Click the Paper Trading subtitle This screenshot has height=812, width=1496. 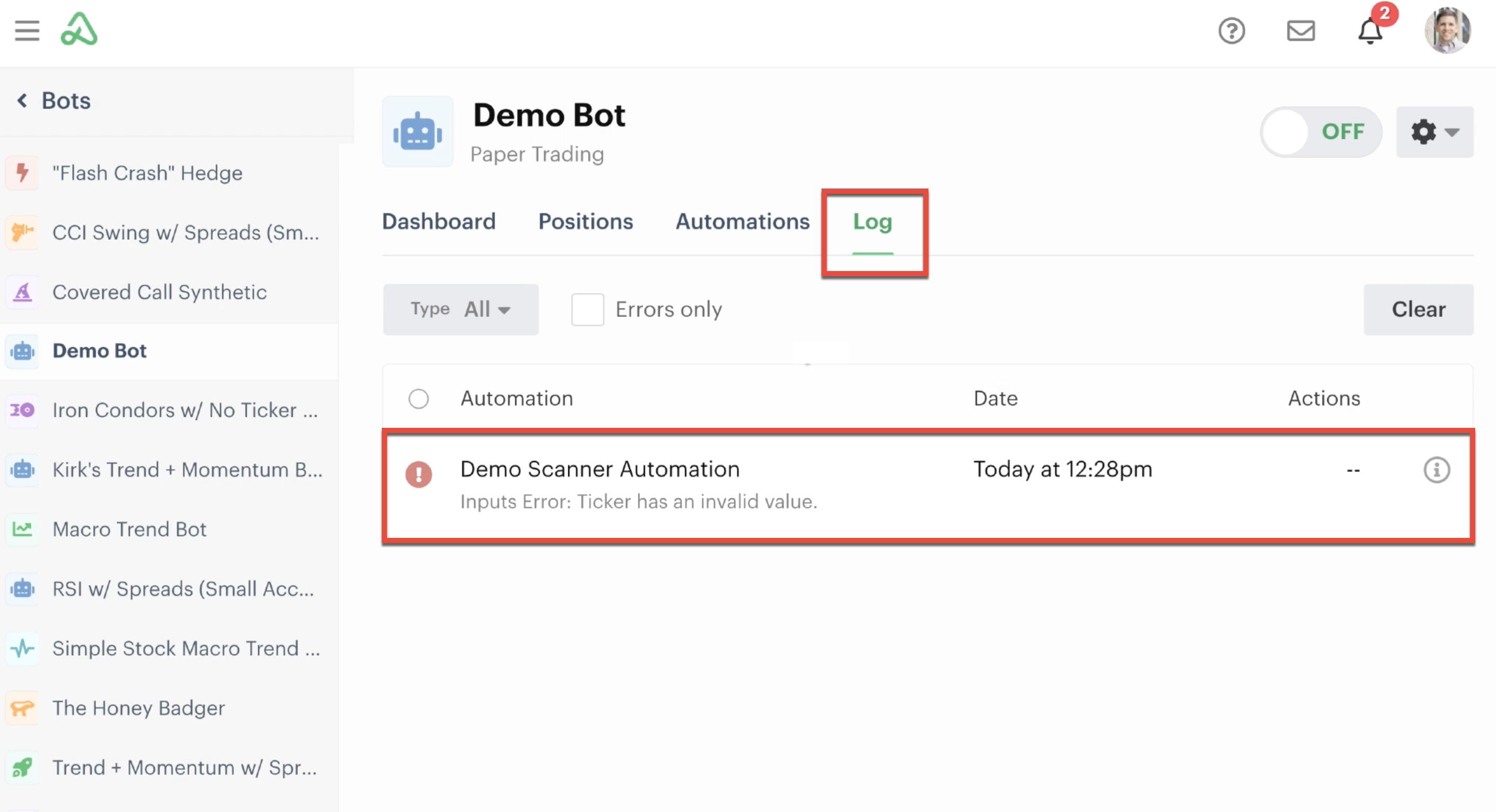point(537,154)
